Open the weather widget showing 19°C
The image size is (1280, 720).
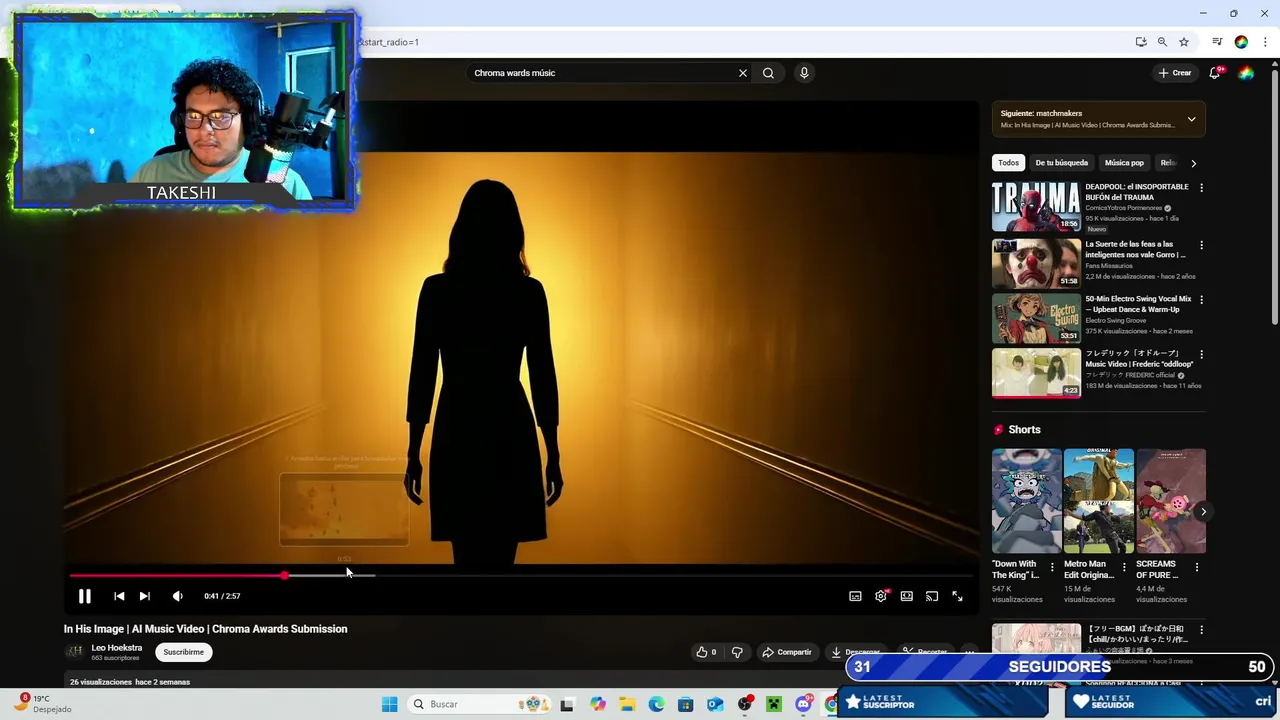(x=42, y=704)
